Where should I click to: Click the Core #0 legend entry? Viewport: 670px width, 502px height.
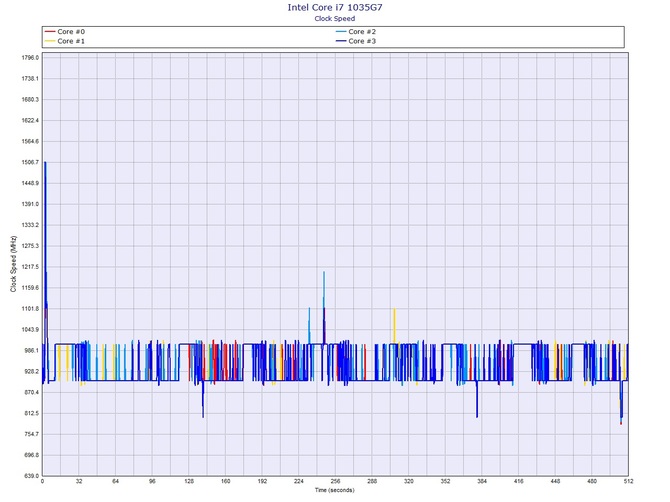point(65,32)
